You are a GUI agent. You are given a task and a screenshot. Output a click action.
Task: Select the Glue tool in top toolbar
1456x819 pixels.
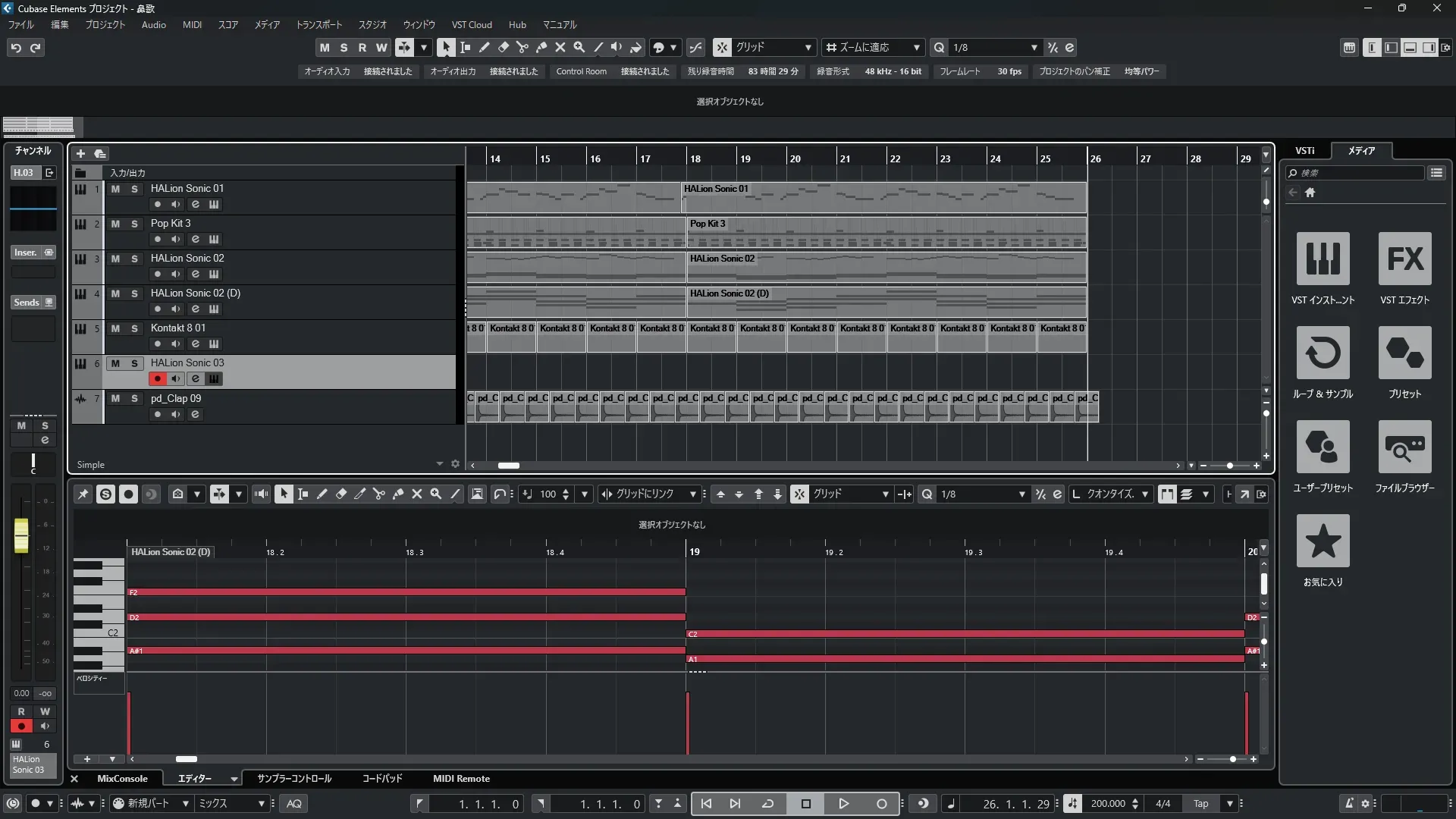[x=541, y=47]
